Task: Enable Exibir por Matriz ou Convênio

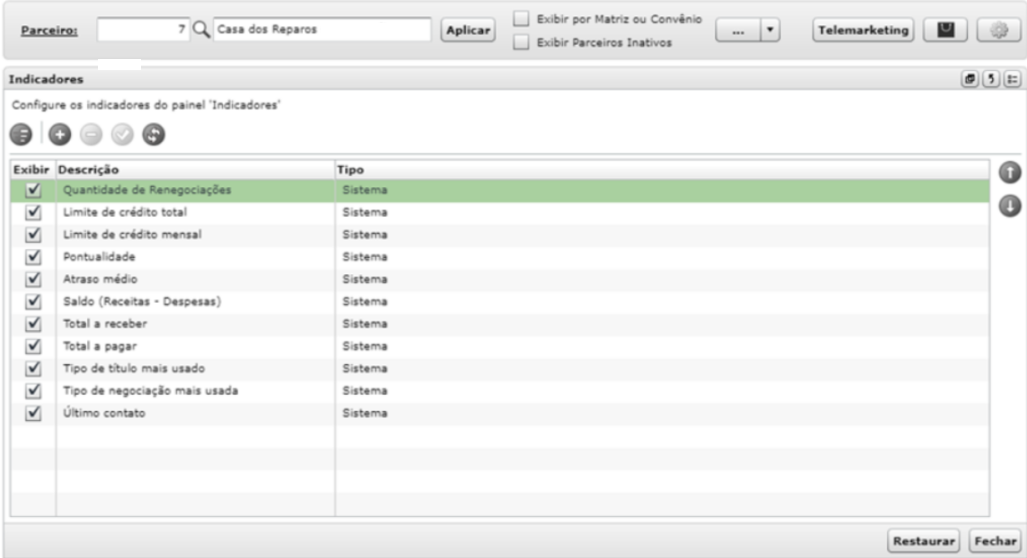Action: (521, 19)
